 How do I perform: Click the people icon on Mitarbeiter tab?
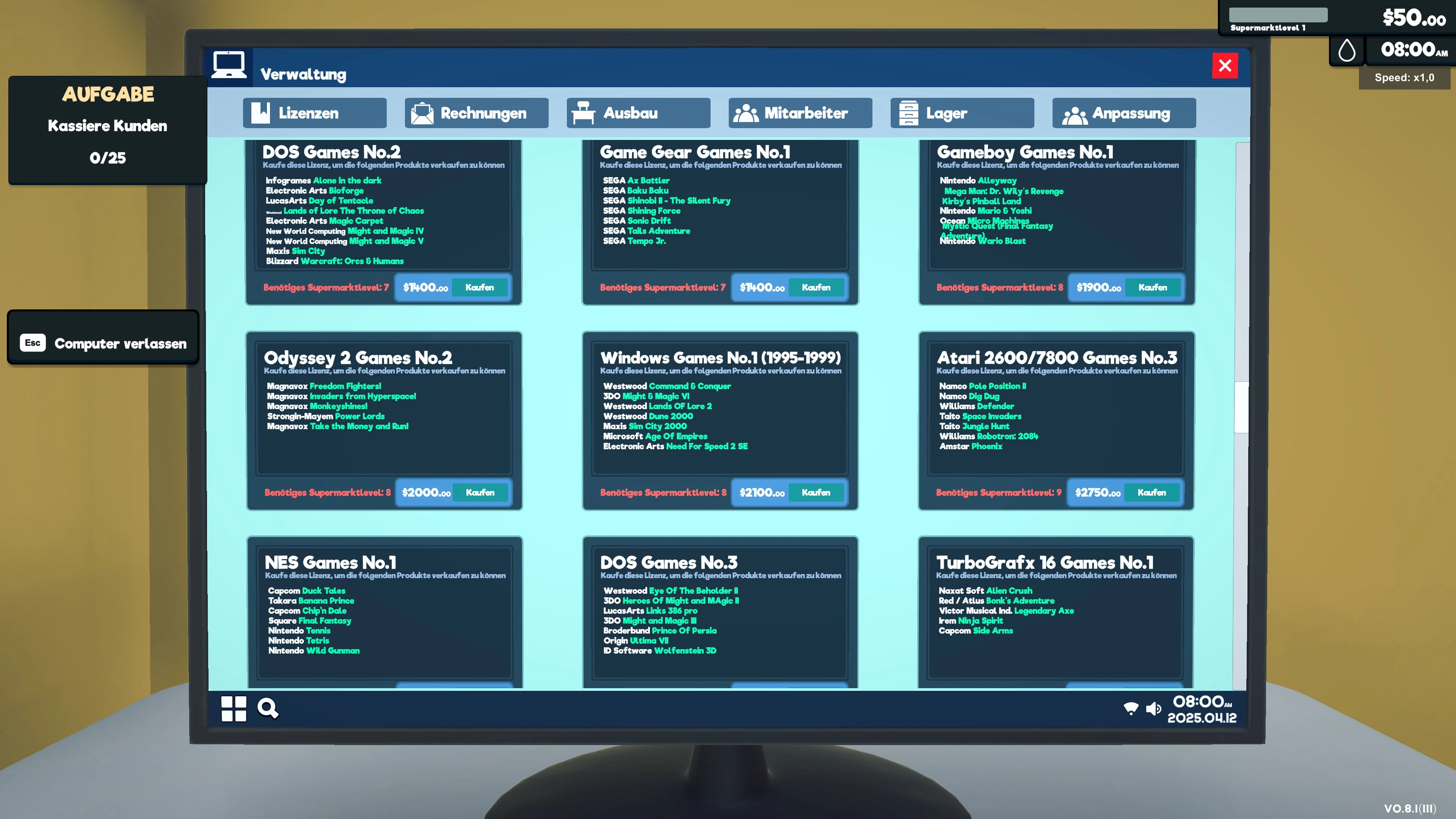click(x=746, y=113)
